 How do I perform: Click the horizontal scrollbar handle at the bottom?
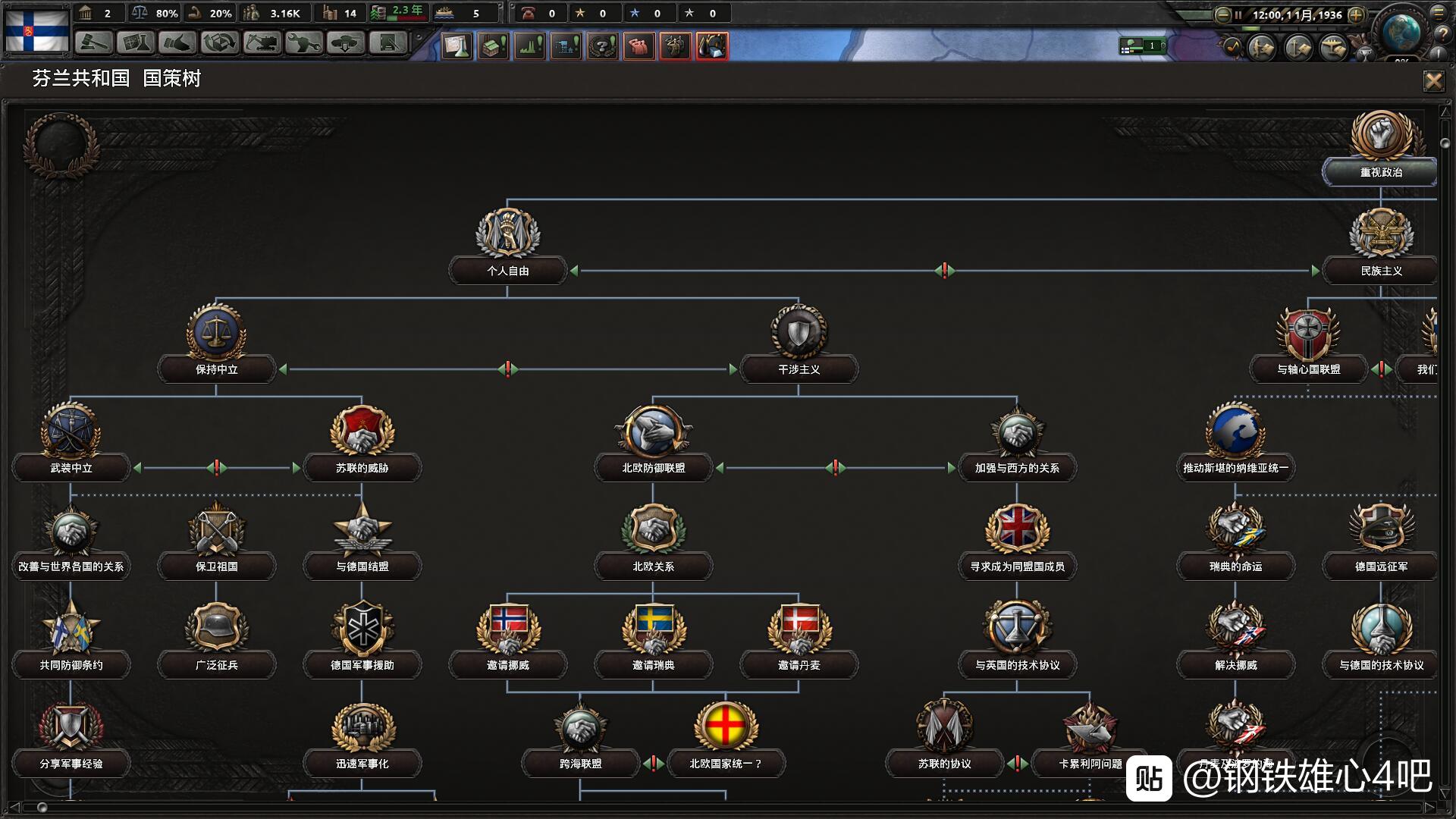click(42, 807)
